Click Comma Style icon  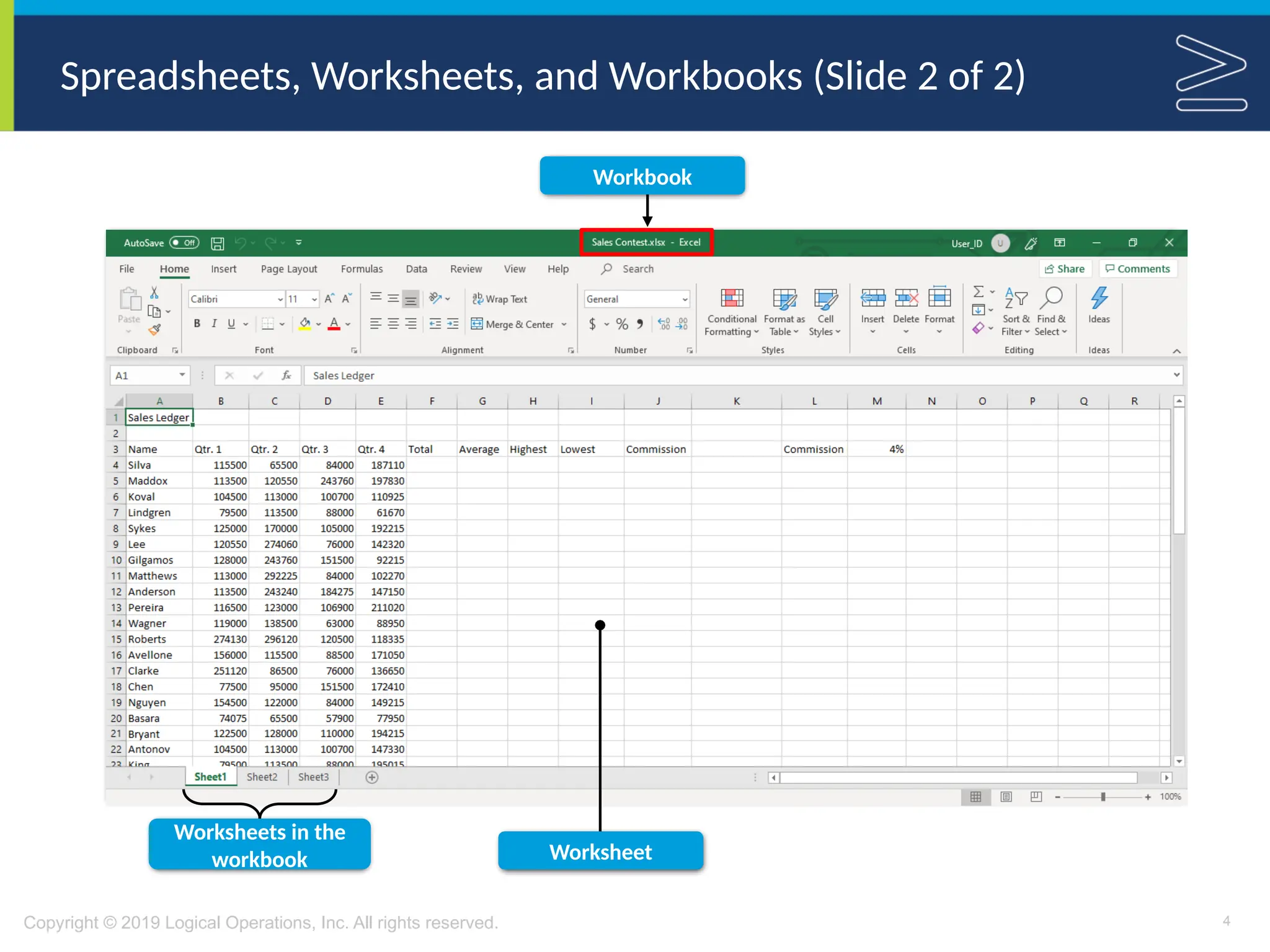(640, 324)
